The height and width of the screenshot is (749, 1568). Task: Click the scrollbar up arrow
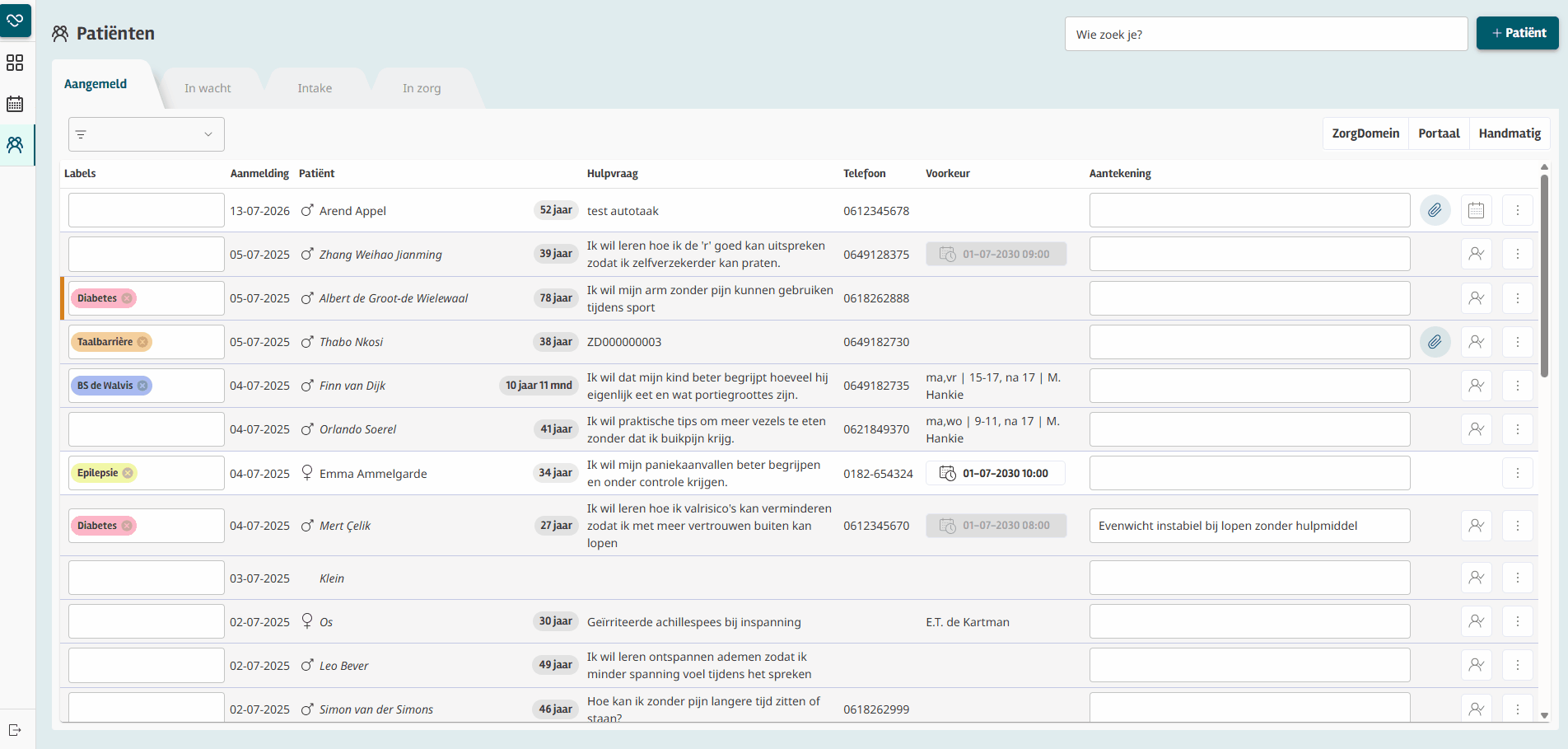click(1544, 167)
